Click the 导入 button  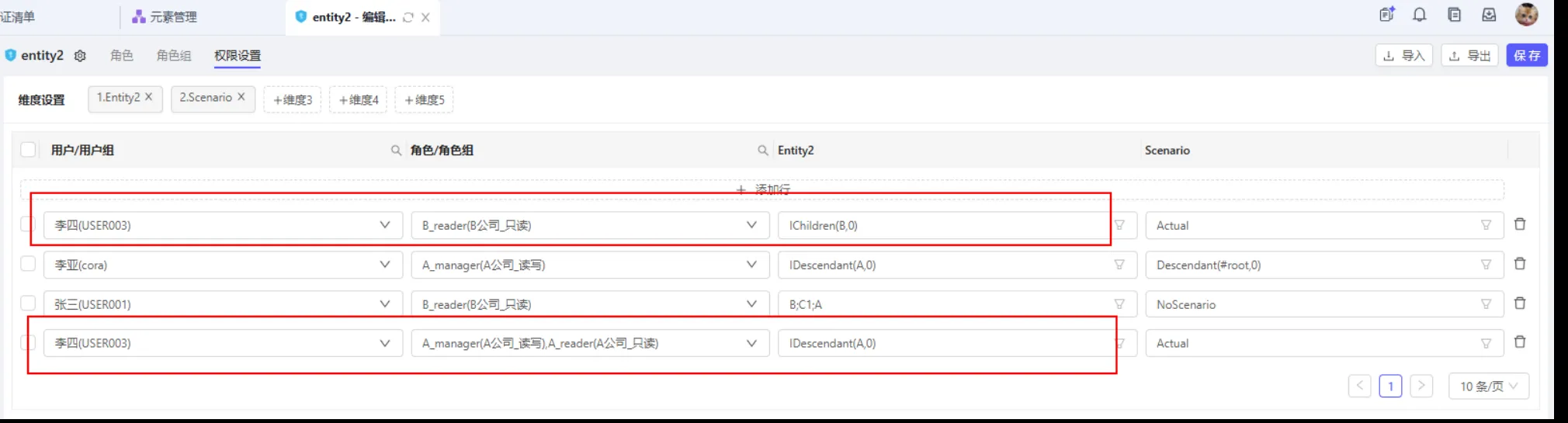[x=1404, y=56]
